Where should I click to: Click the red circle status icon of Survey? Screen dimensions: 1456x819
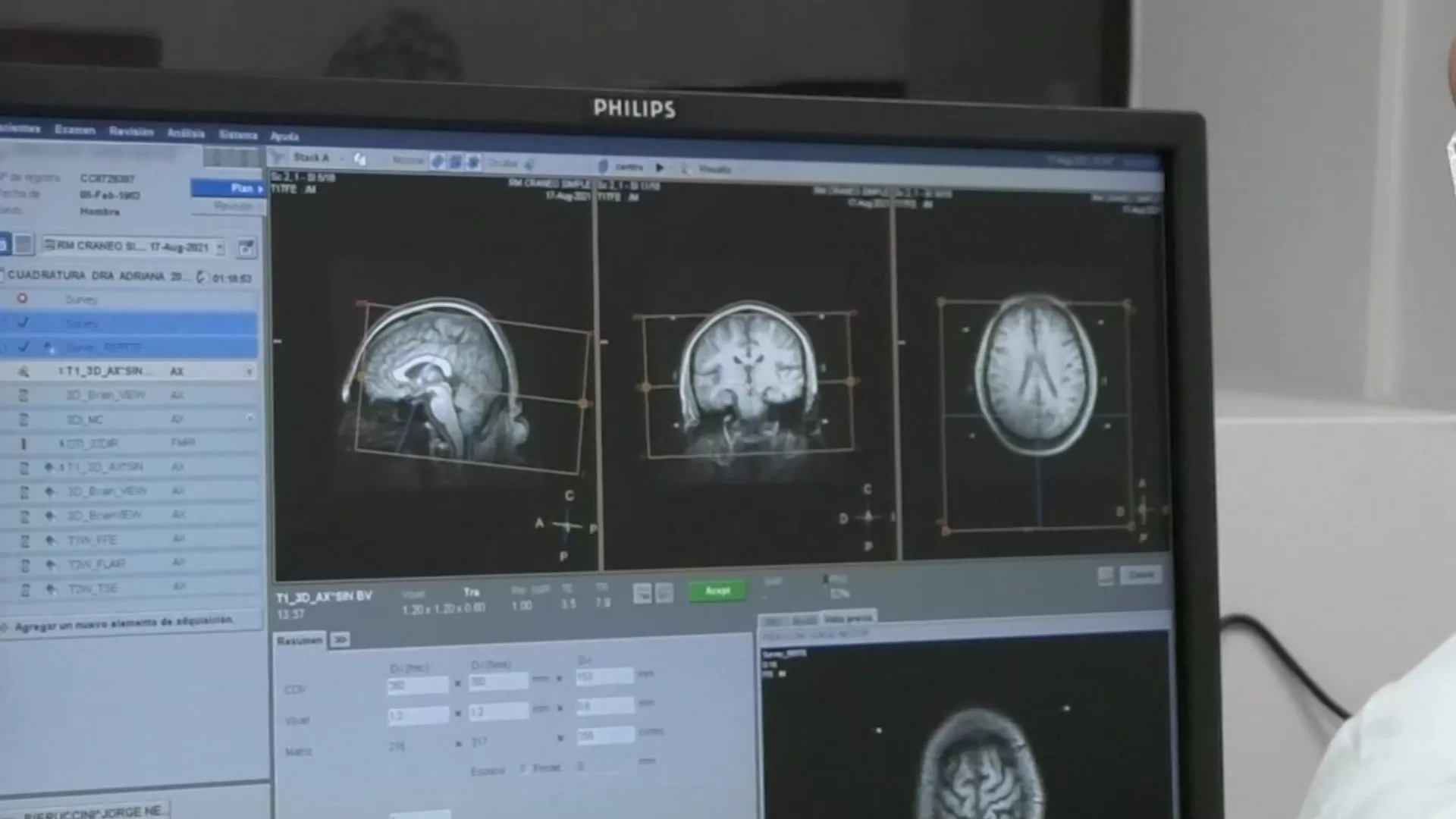point(23,299)
